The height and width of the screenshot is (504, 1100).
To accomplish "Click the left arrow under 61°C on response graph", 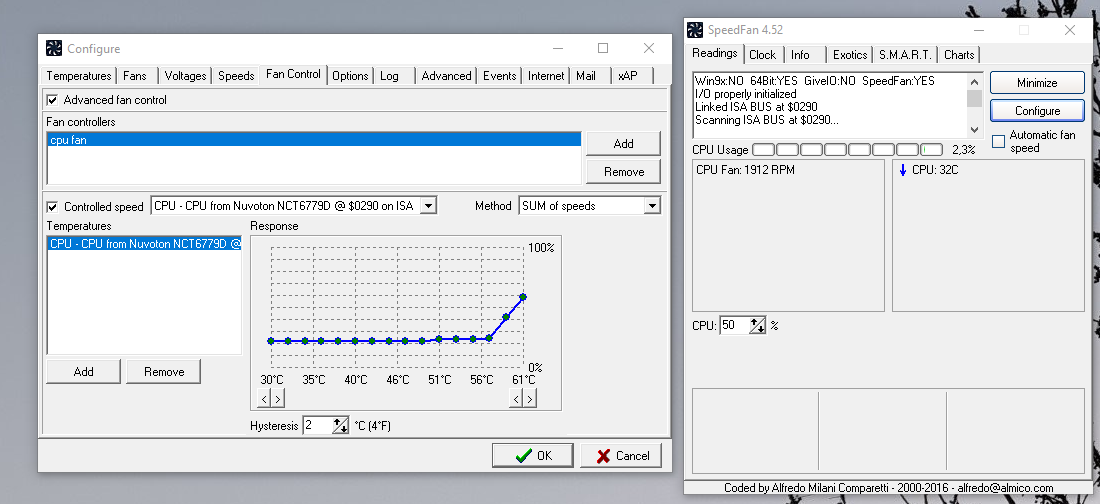I will tap(516, 399).
